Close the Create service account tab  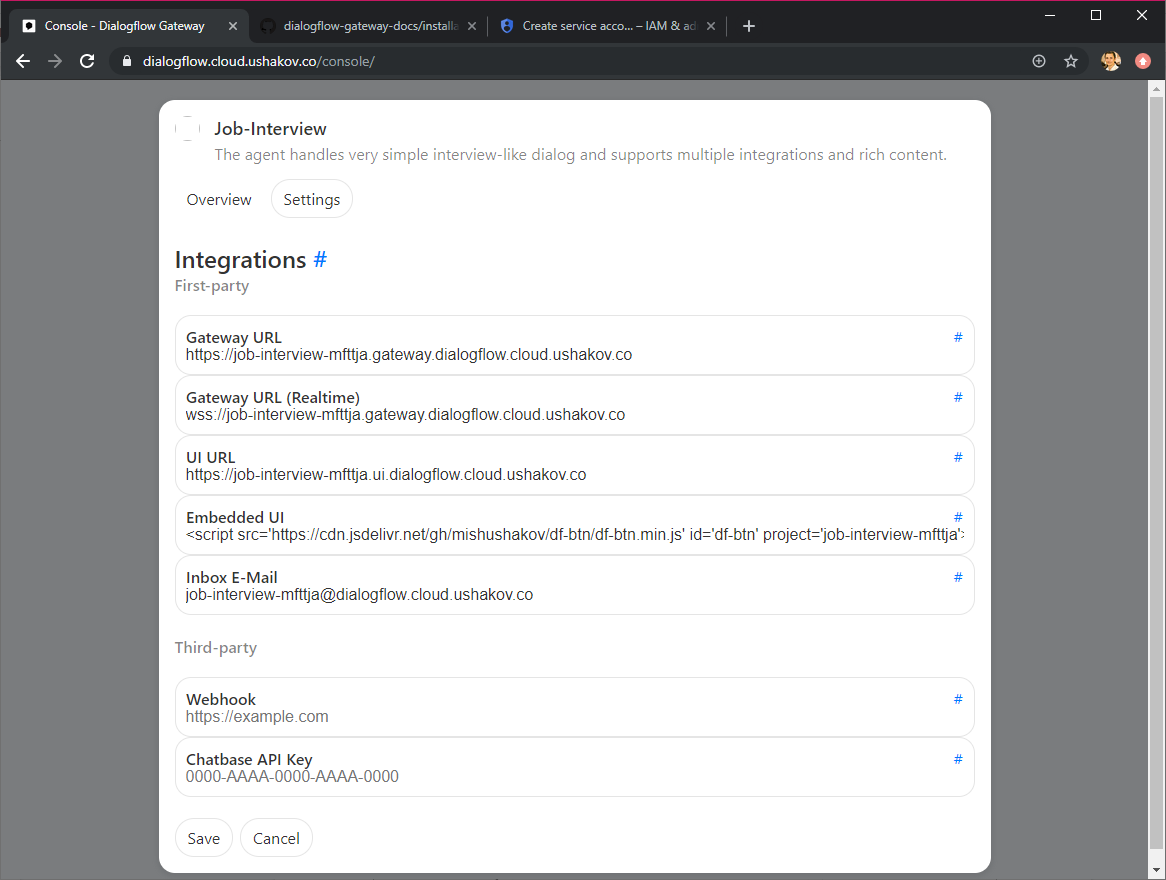pos(711,26)
